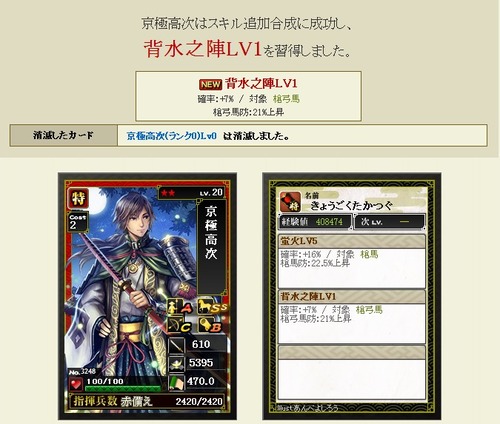The width and height of the screenshot is (500, 424).
Task: Click the red heart HP icon
Action: 76,384
